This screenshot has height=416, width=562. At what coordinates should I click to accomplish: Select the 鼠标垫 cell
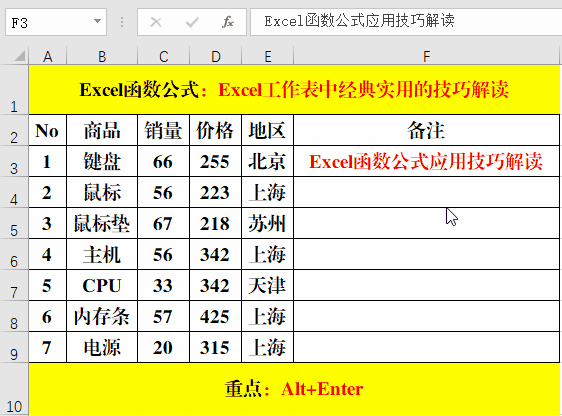pos(102,223)
